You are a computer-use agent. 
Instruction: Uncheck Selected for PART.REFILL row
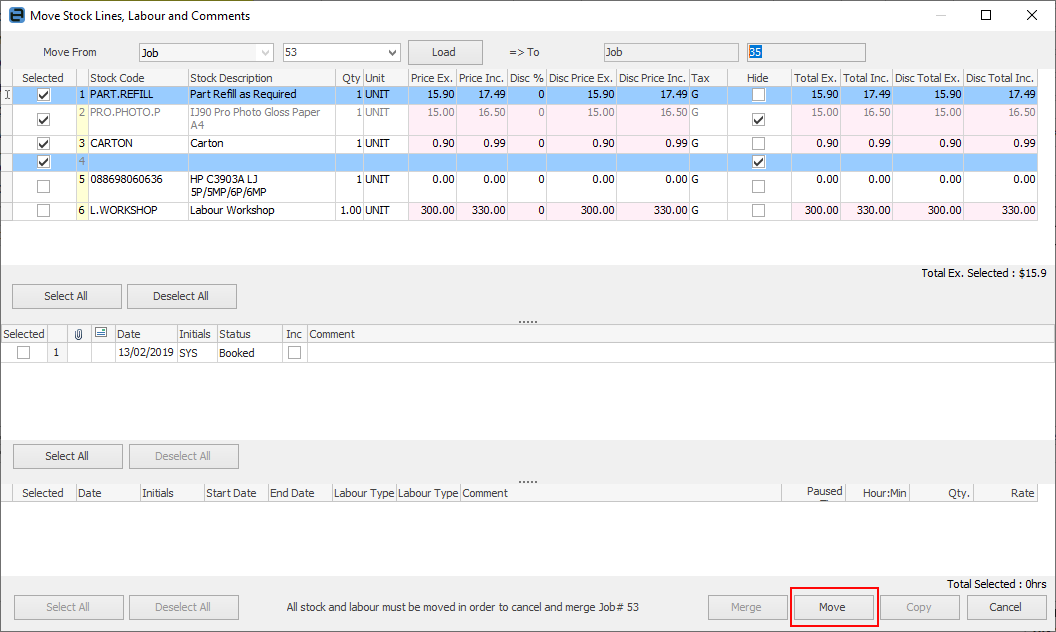tap(43, 95)
